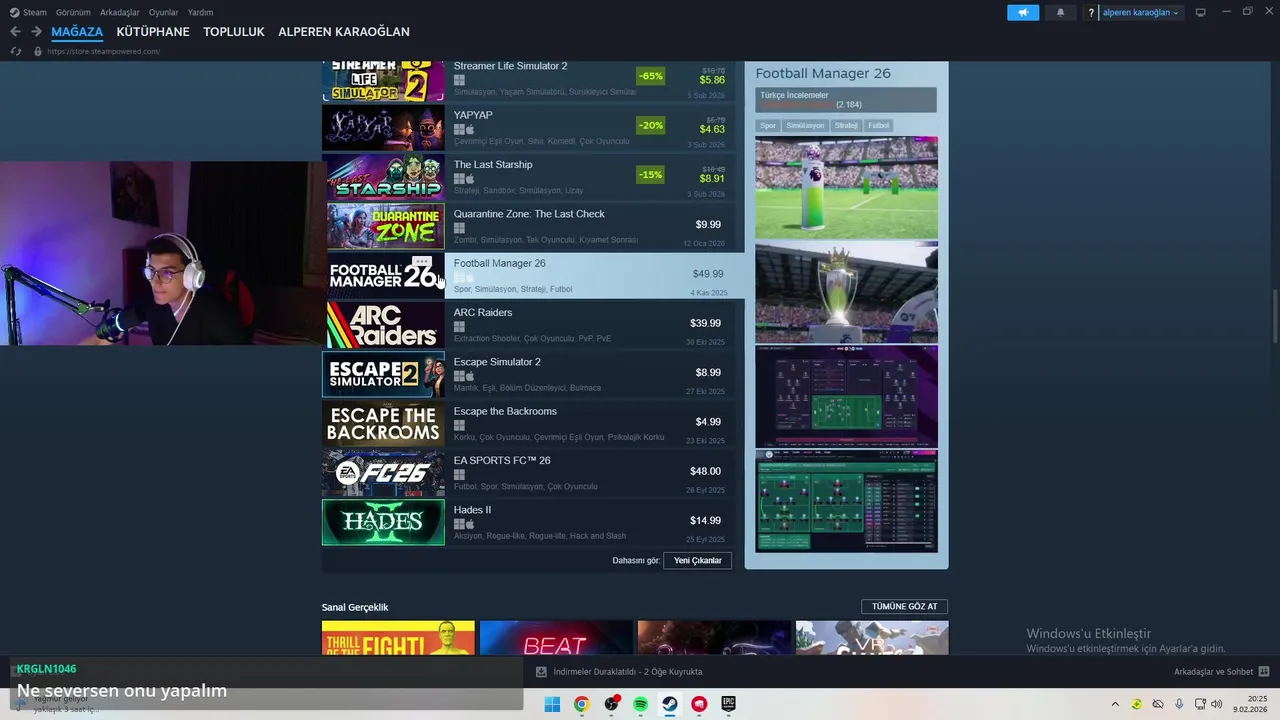Go back with the left arrow
This screenshot has height=720, width=1280.
click(15, 32)
